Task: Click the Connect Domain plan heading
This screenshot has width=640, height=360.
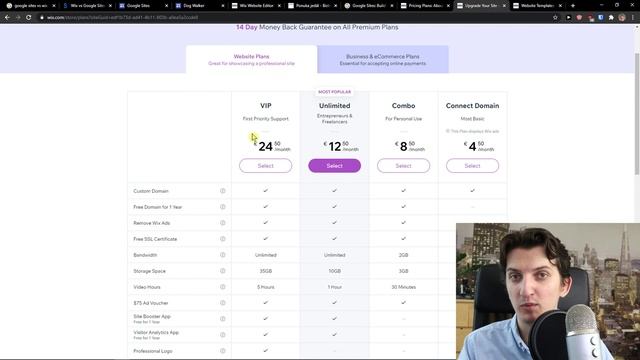Action: point(472,106)
